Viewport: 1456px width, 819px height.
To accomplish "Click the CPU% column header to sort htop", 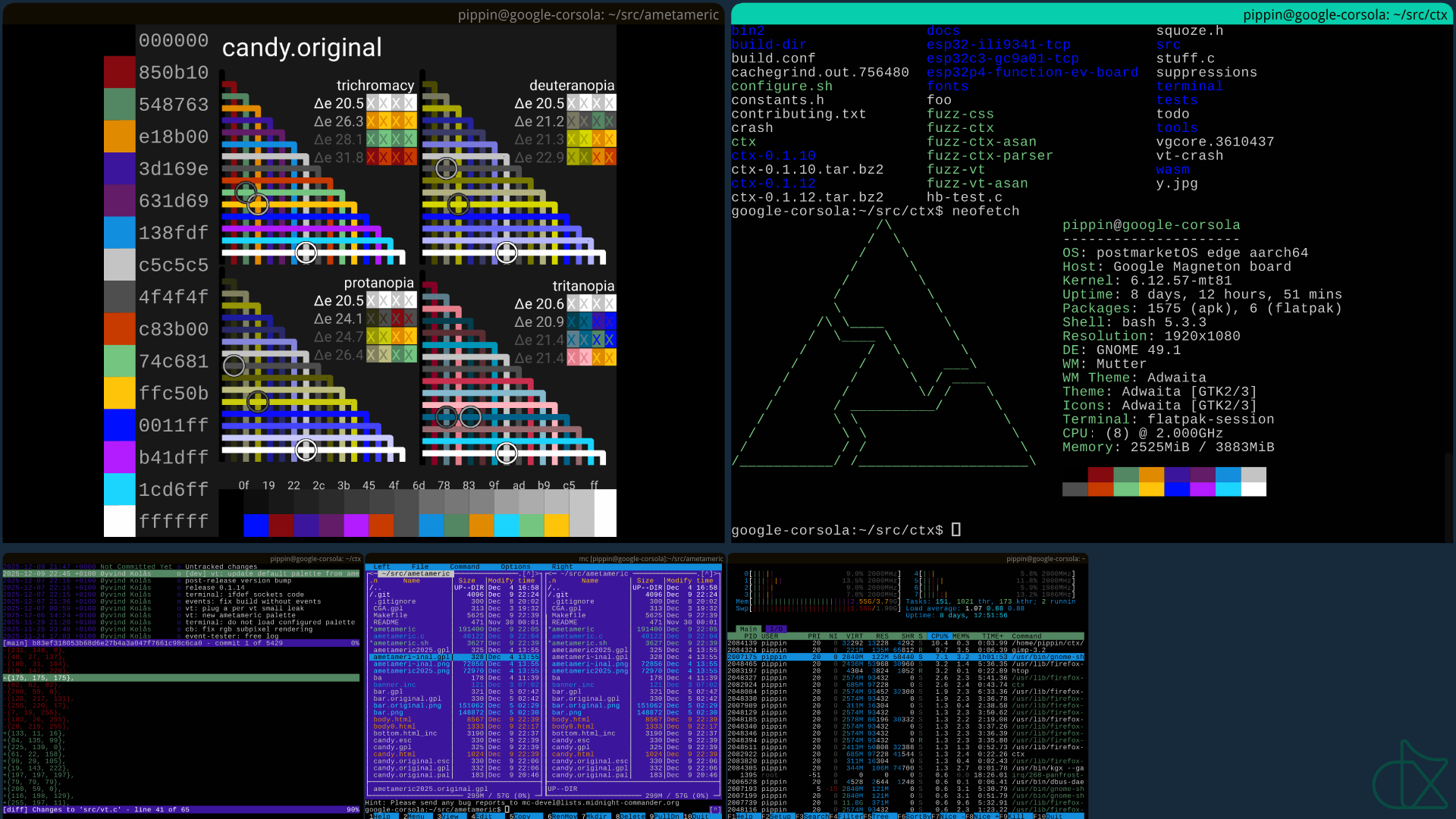I will tap(939, 636).
